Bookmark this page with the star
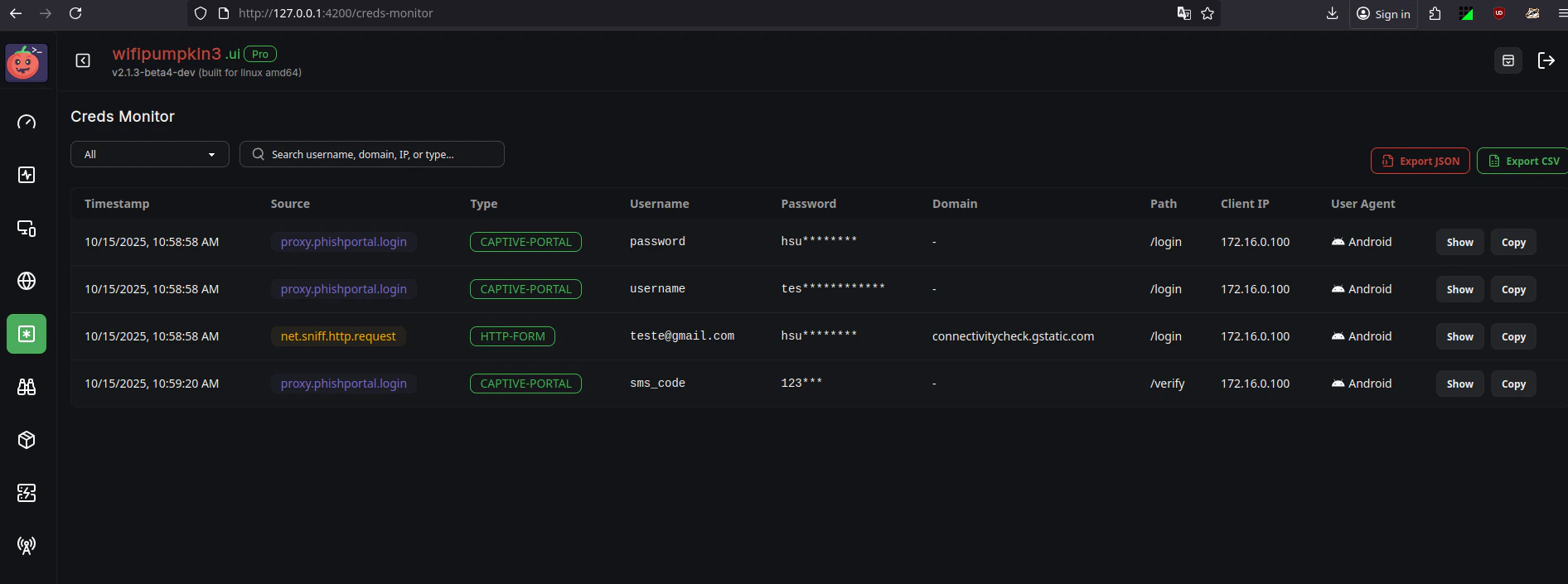1568x584 pixels. [1207, 13]
